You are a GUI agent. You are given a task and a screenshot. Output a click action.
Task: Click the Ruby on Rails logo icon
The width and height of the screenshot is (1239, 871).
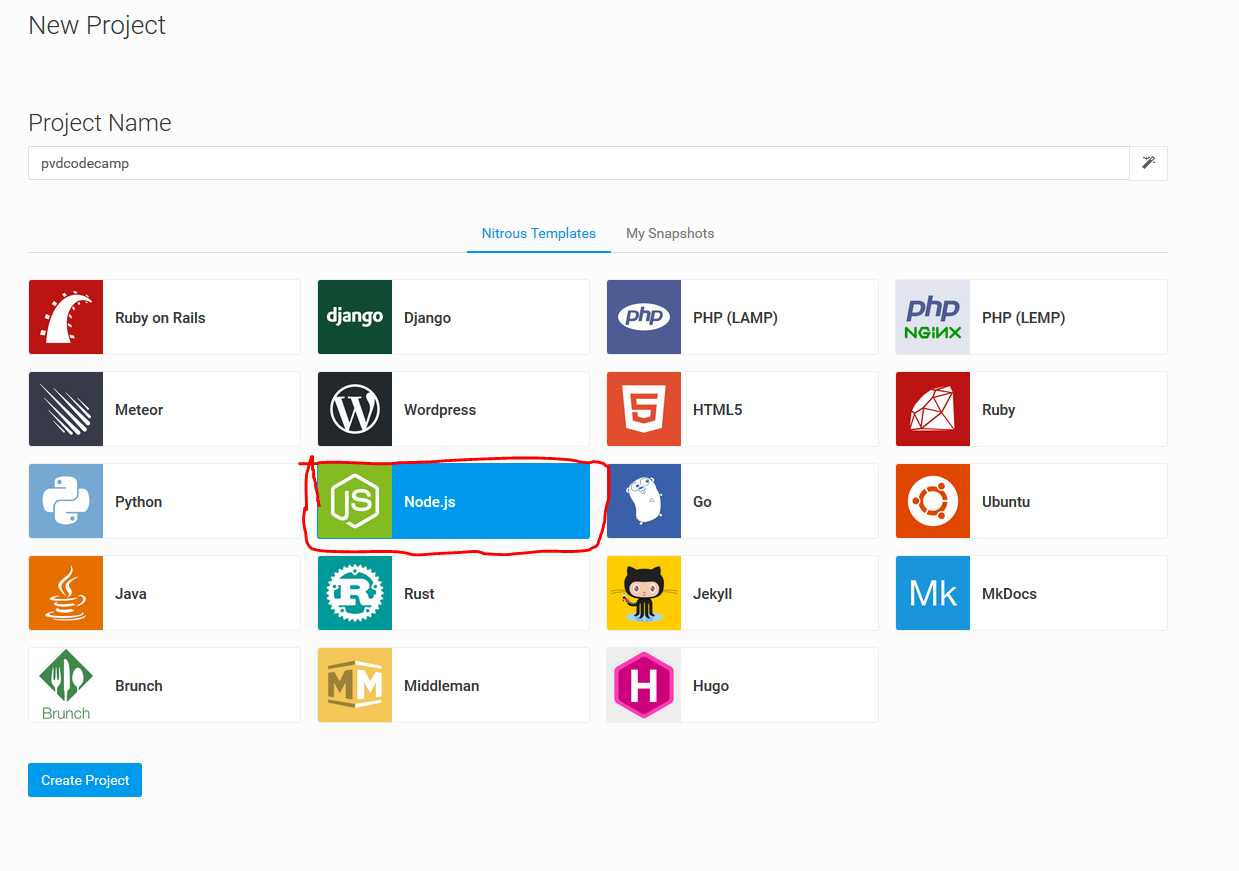tap(66, 317)
